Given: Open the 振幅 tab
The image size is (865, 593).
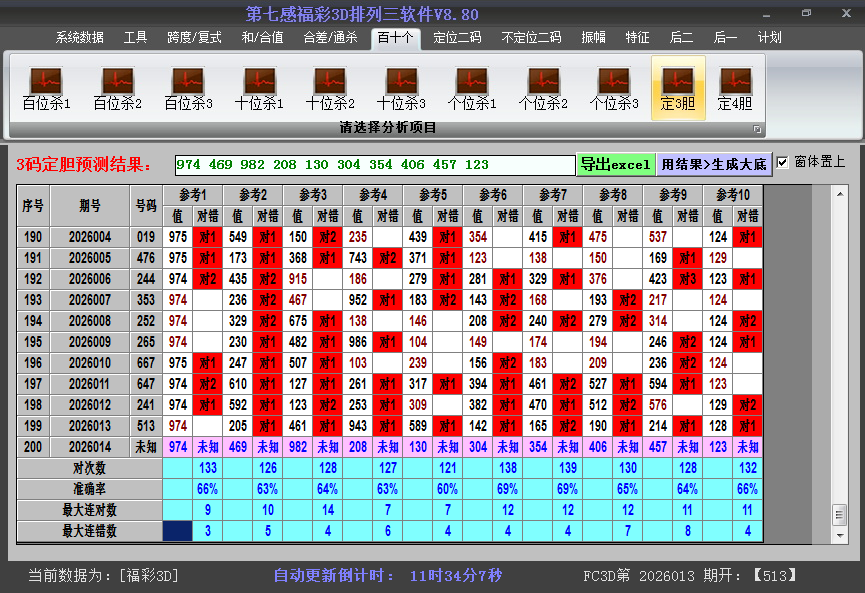Looking at the screenshot, I should 594,38.
